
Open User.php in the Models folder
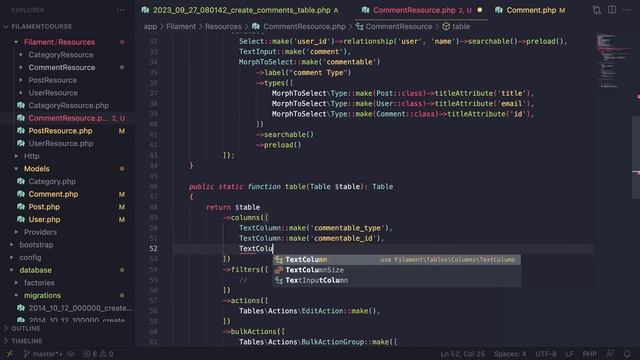[44, 219]
